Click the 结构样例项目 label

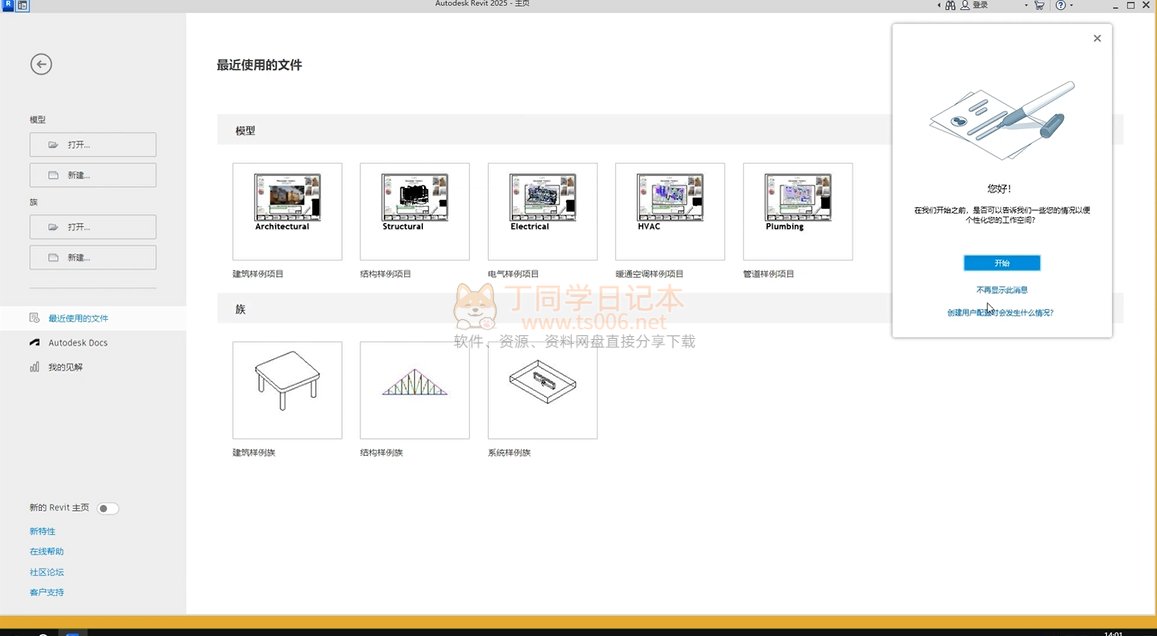coord(385,274)
